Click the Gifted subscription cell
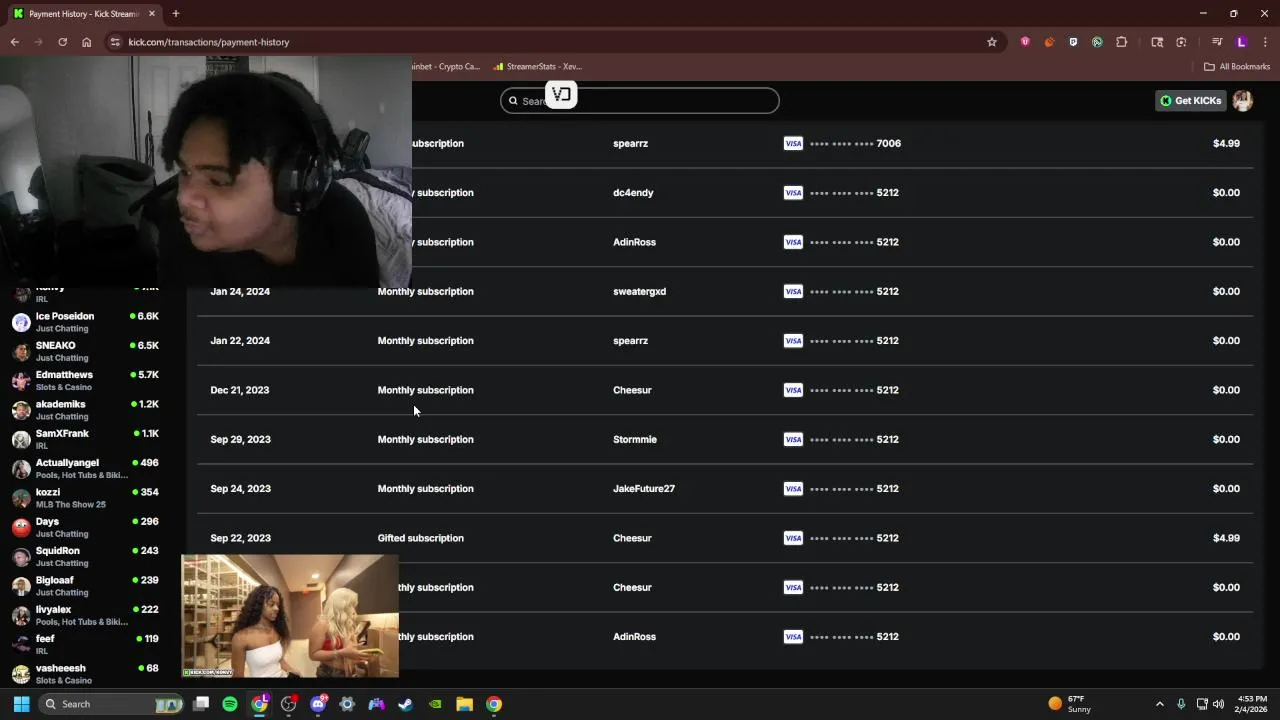 (x=420, y=538)
